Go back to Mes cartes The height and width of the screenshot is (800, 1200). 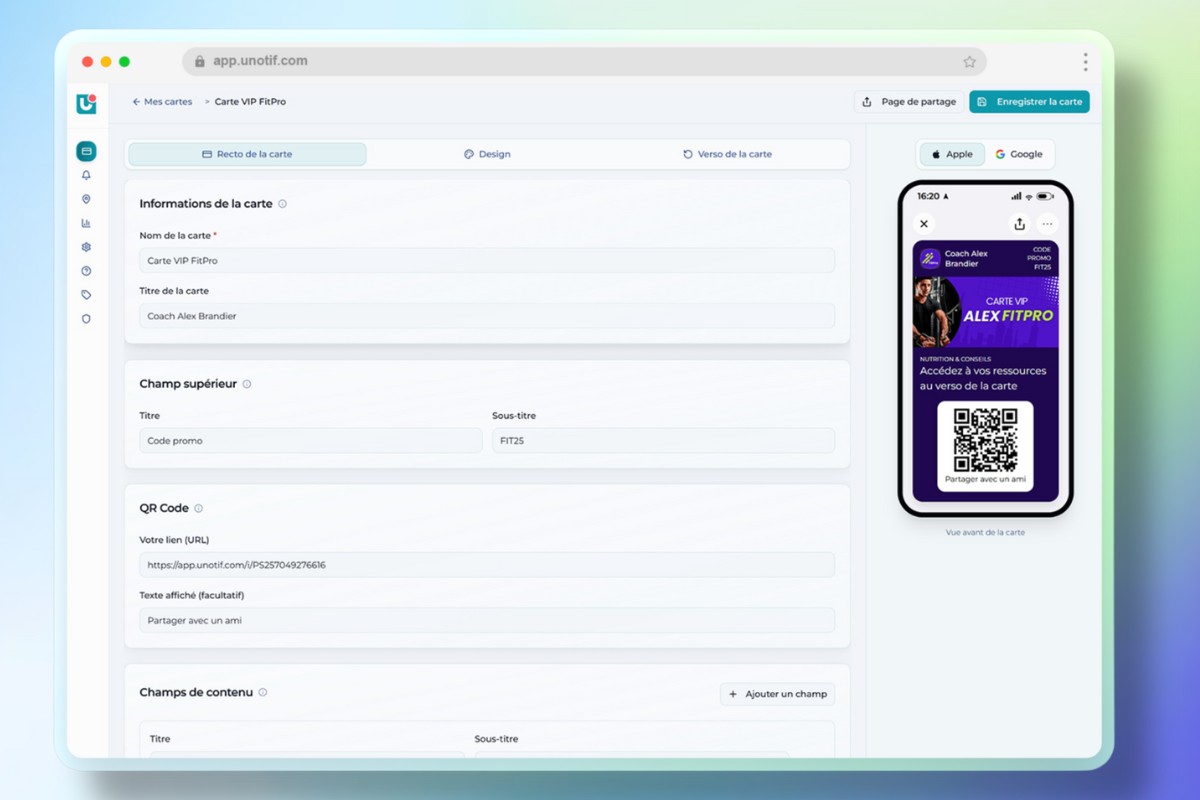point(162,102)
